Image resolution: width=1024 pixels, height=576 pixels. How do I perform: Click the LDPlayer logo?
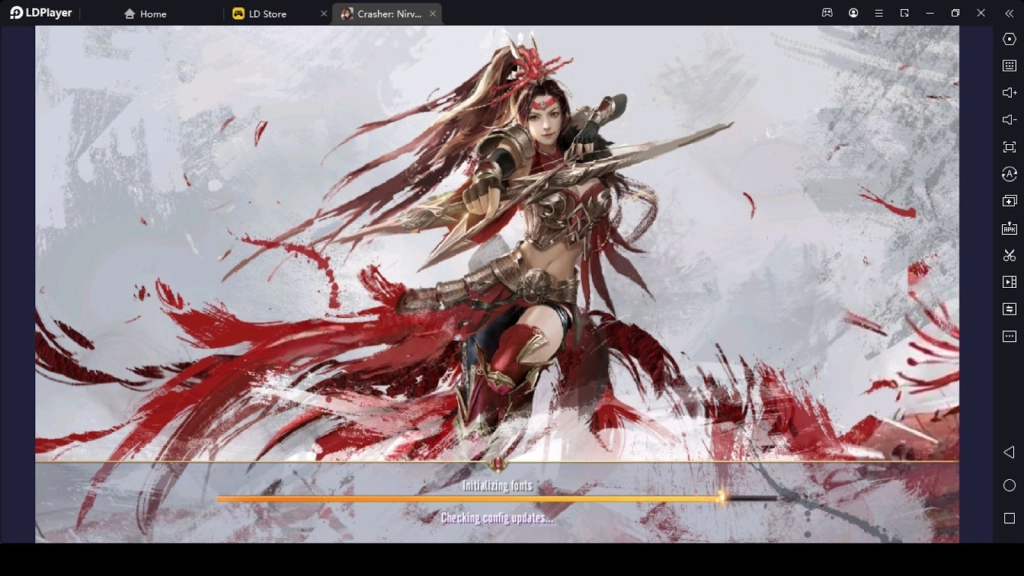pyautogui.click(x=40, y=13)
